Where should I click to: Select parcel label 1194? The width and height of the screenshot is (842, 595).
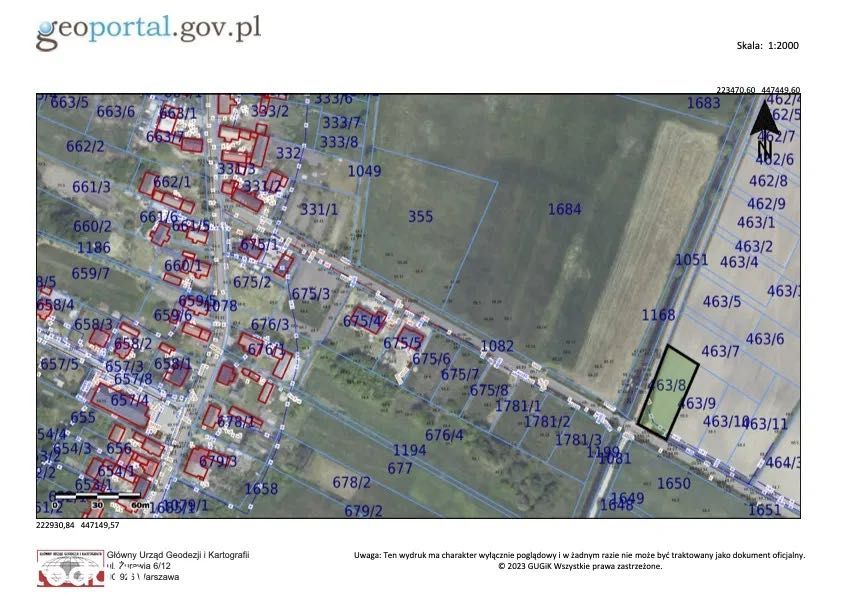pyautogui.click(x=409, y=450)
